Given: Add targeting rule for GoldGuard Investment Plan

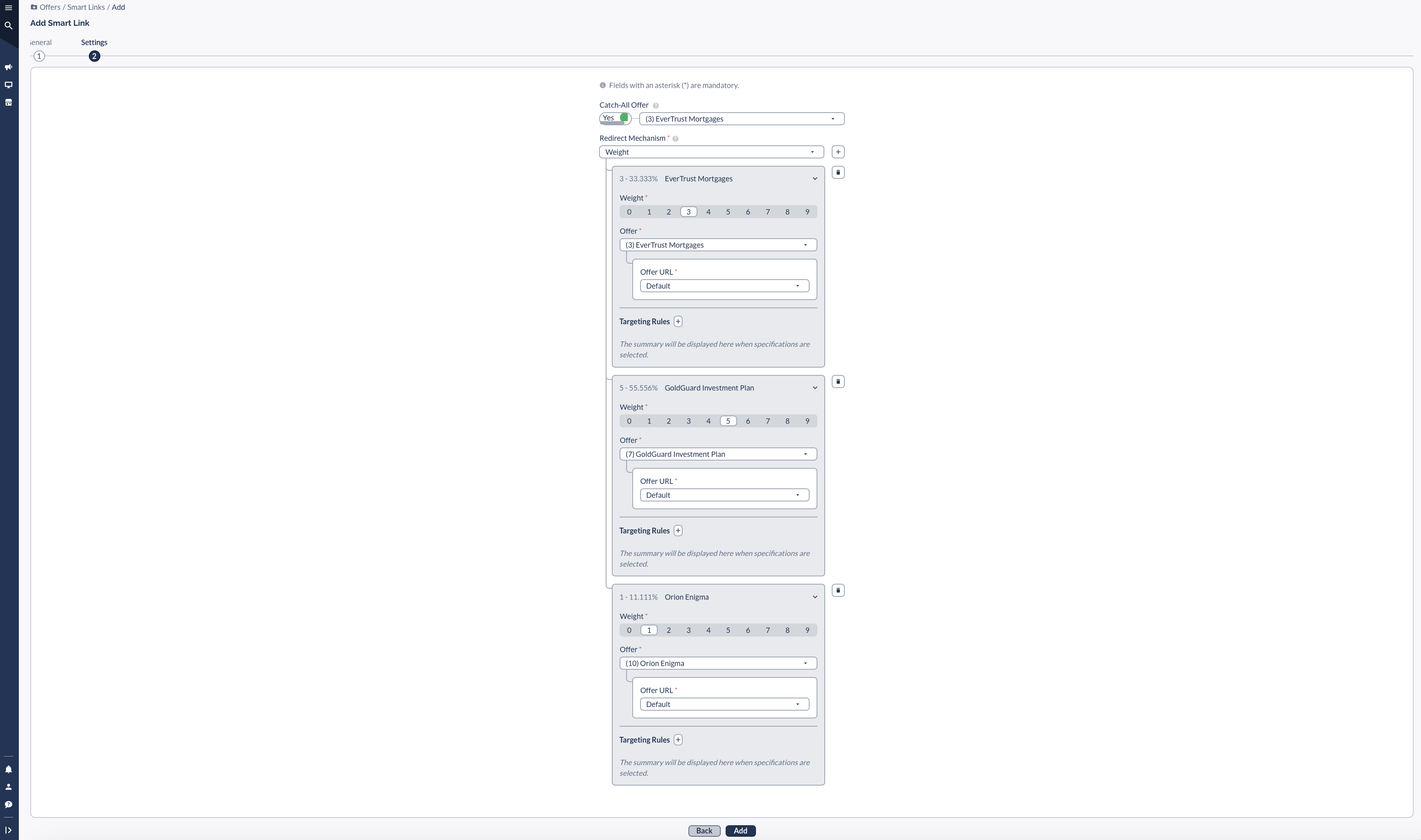Looking at the screenshot, I should tap(678, 531).
